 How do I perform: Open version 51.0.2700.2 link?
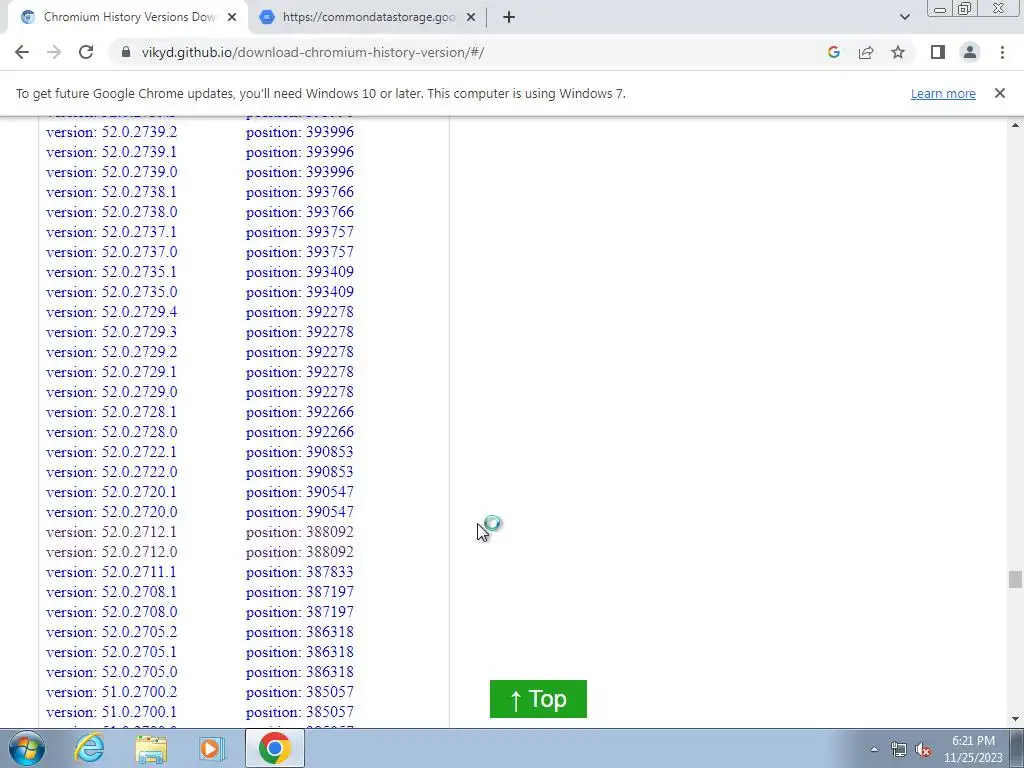(x=112, y=692)
